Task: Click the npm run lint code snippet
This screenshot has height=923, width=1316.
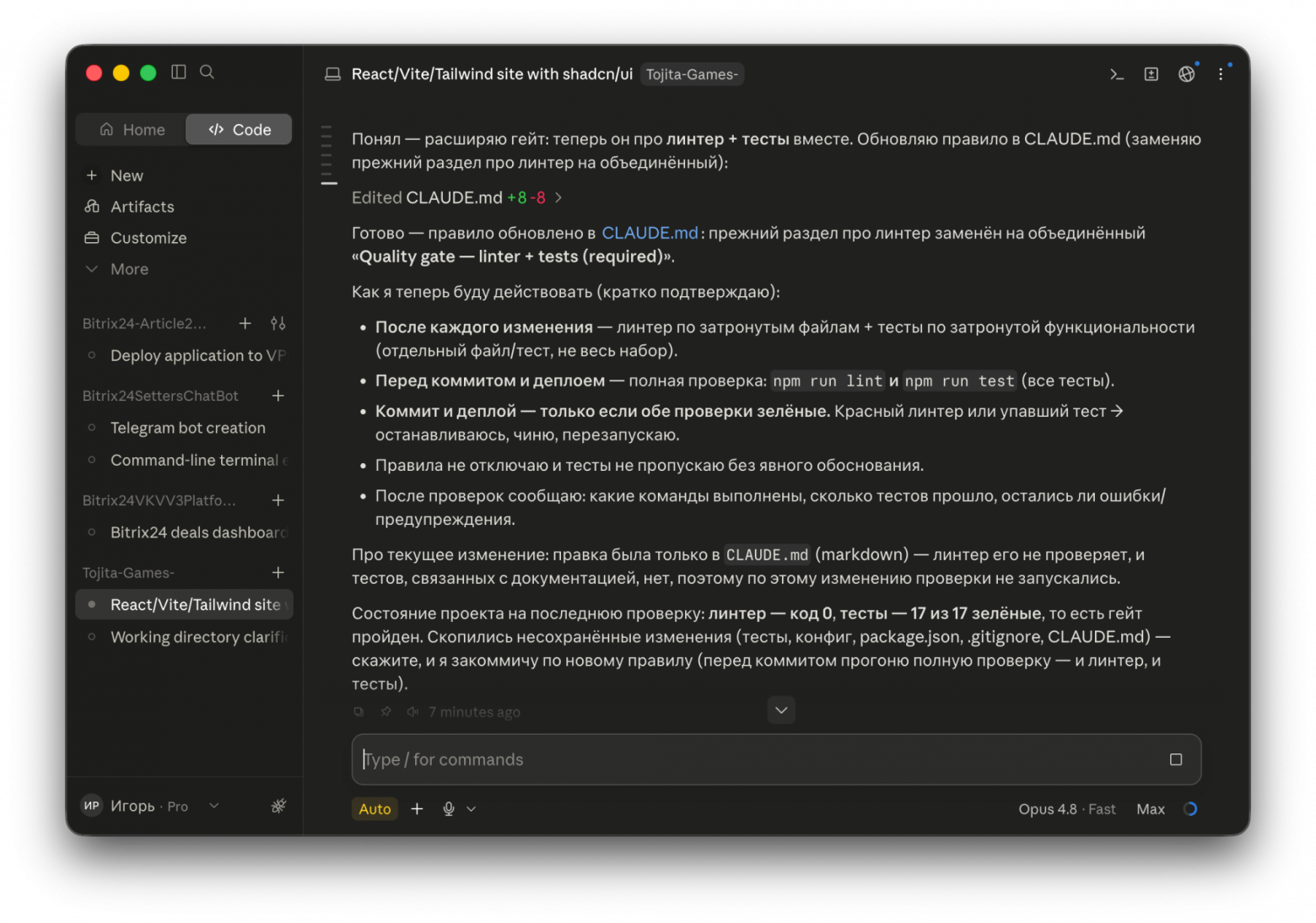Action: [827, 381]
